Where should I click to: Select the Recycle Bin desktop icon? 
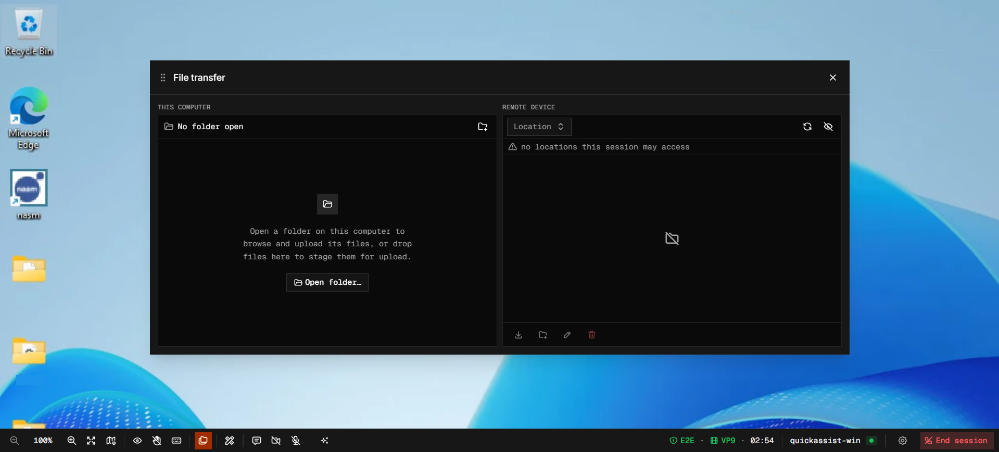29,31
